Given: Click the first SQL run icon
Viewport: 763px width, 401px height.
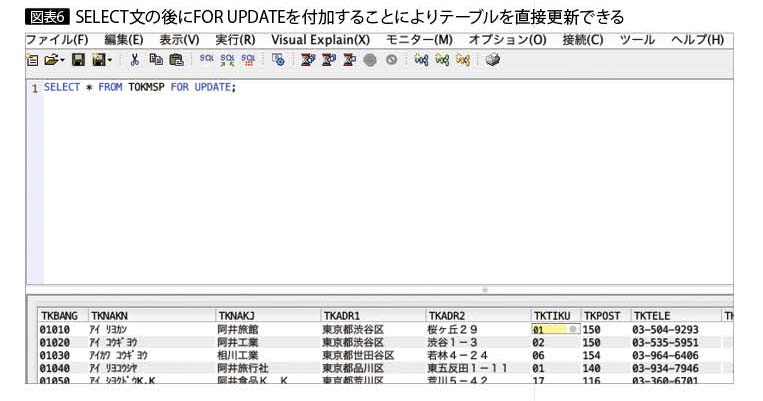Looking at the screenshot, I should click(x=206, y=60).
